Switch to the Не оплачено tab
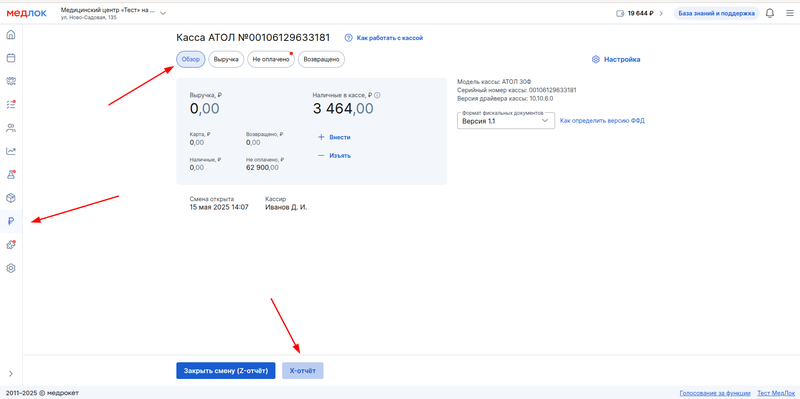This screenshot has height=399, width=800. (271, 59)
